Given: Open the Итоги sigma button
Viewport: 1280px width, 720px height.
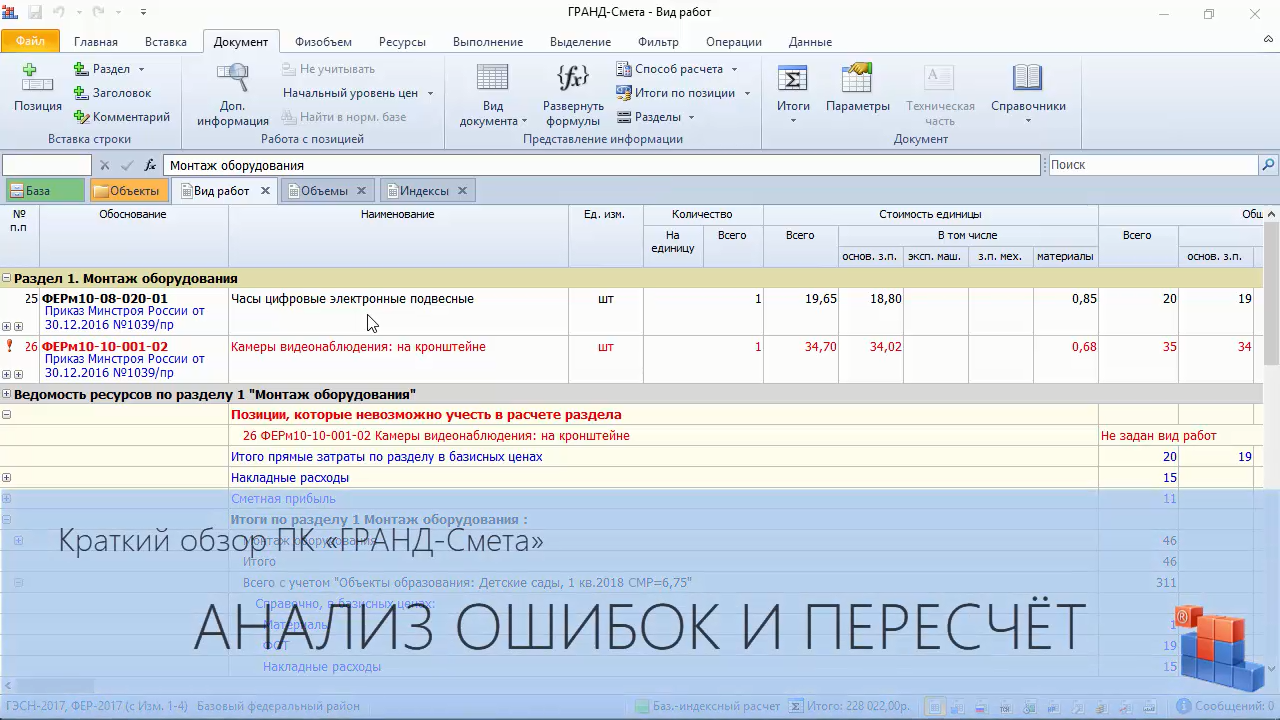Looking at the screenshot, I should (x=793, y=94).
